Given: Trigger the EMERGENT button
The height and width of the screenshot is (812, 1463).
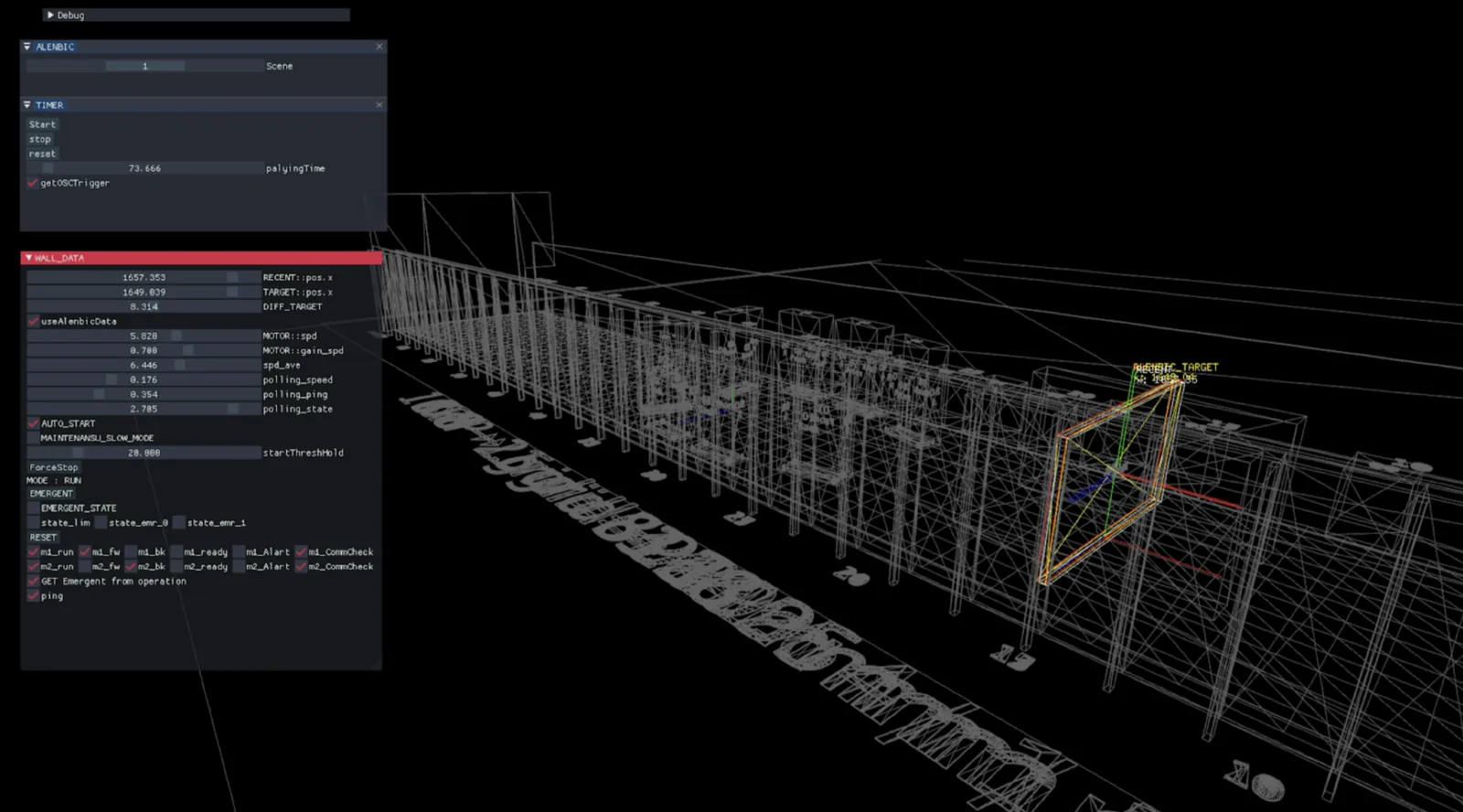Looking at the screenshot, I should [51, 494].
